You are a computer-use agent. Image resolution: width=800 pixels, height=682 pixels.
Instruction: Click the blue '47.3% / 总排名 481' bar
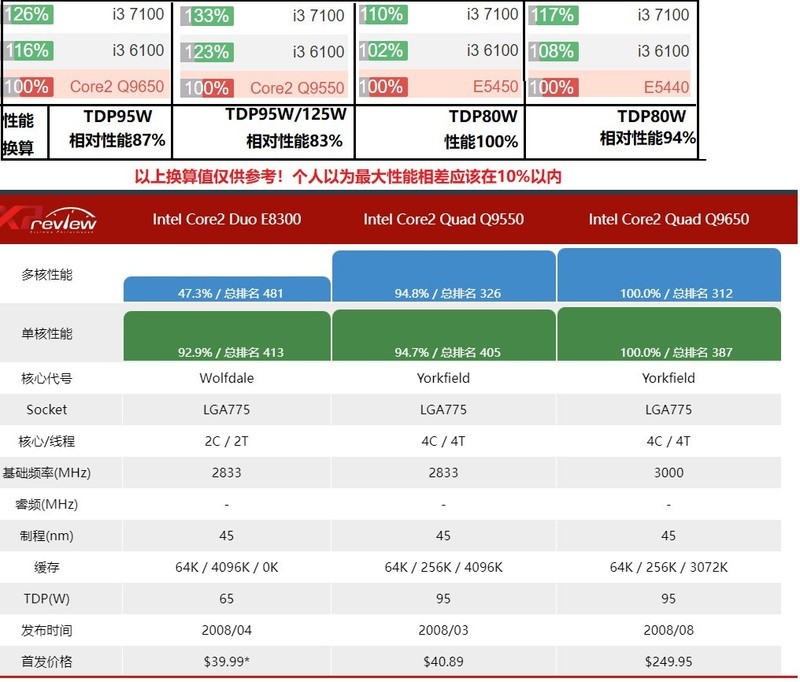point(227,289)
